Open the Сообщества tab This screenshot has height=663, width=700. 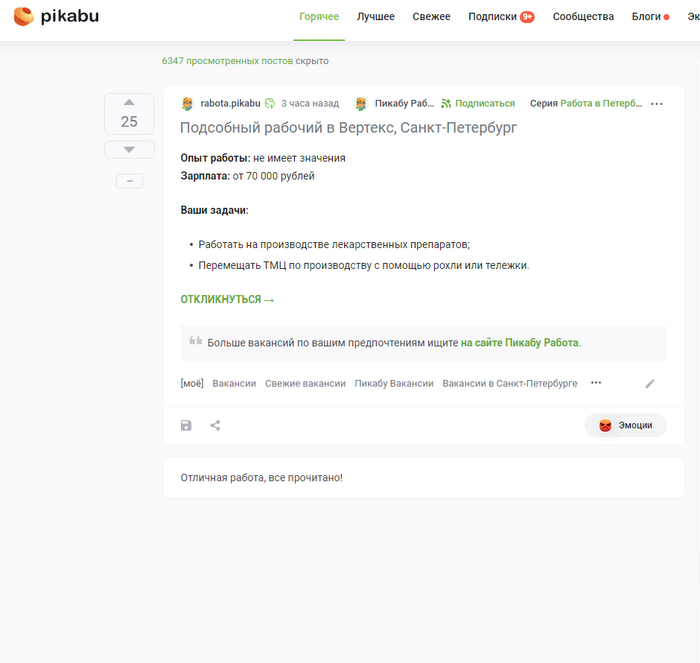[583, 17]
